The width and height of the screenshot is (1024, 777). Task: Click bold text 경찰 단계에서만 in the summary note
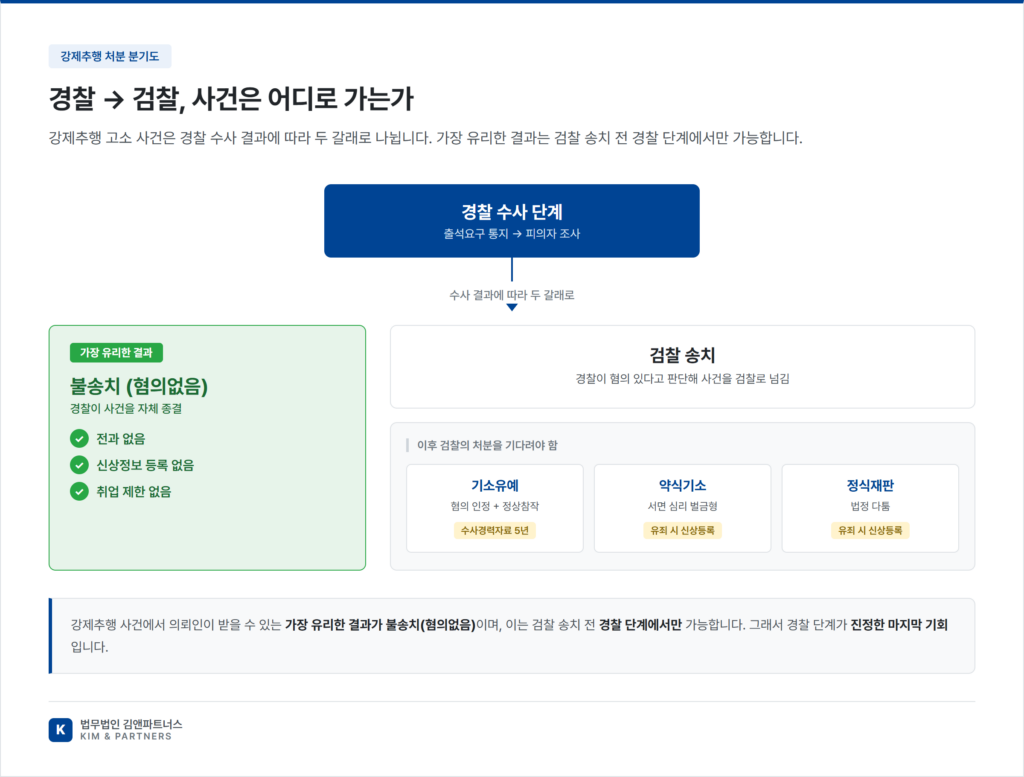coord(640,625)
